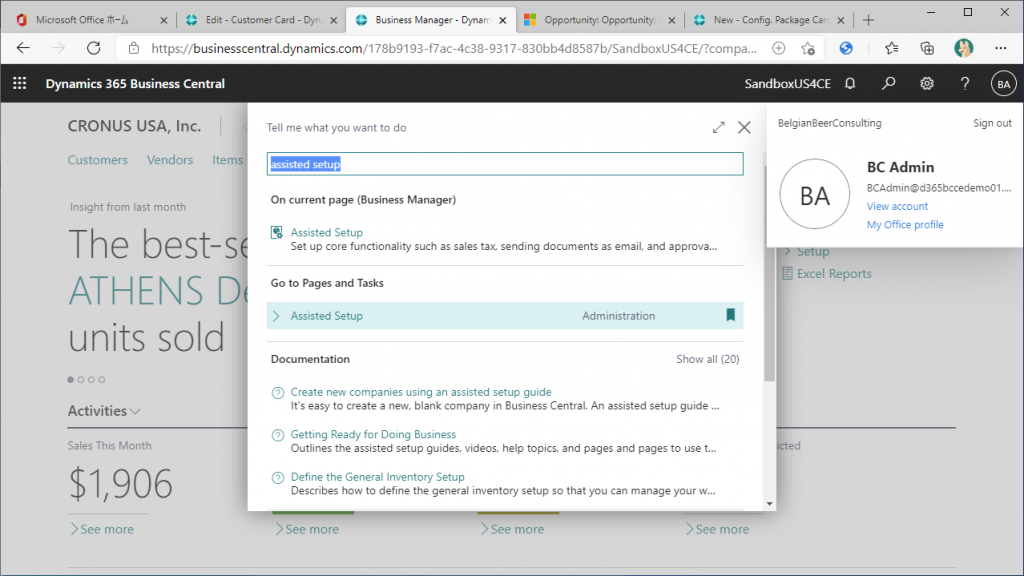Open the search magnifier in header

click(x=888, y=84)
